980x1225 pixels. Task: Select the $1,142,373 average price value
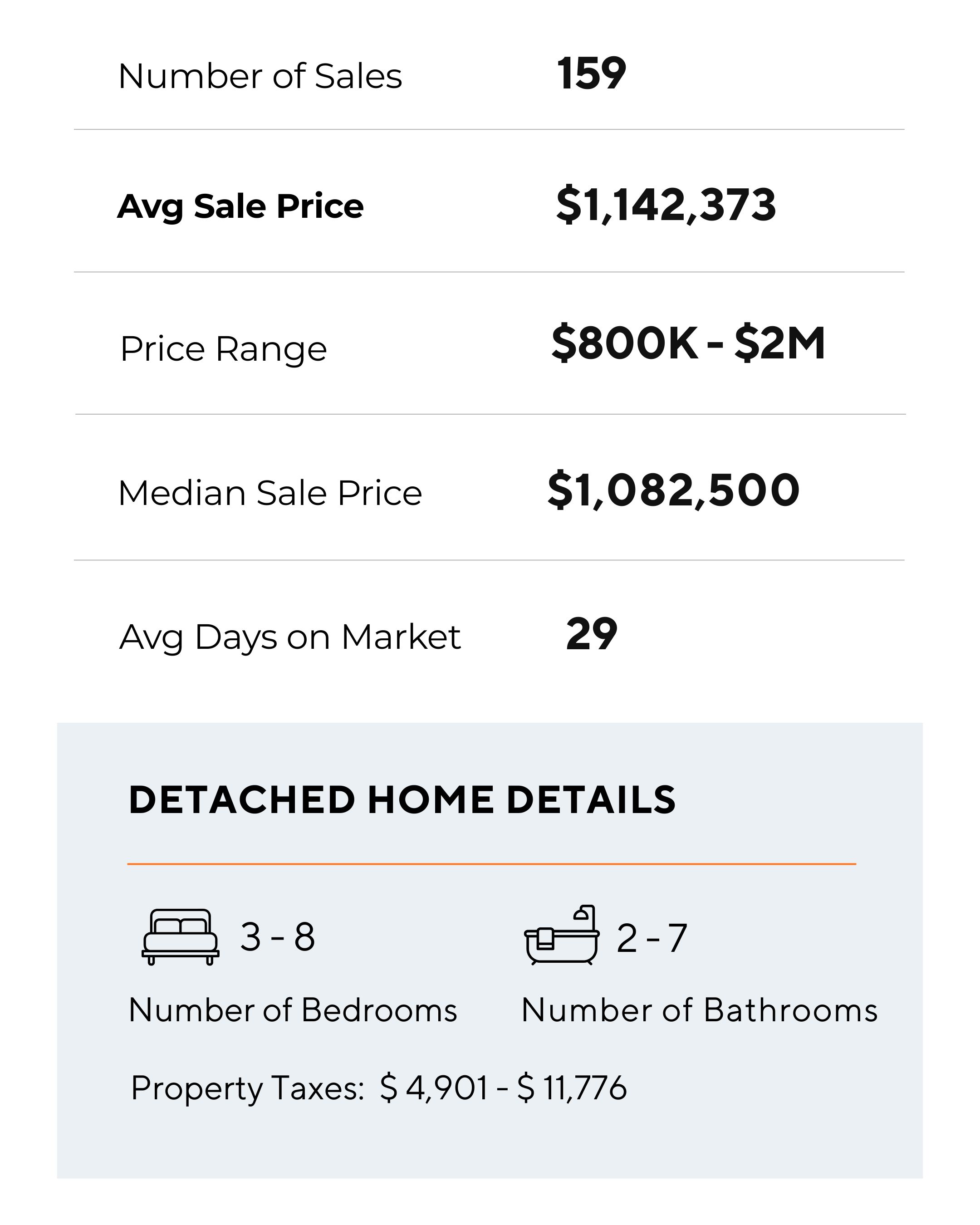click(x=666, y=205)
